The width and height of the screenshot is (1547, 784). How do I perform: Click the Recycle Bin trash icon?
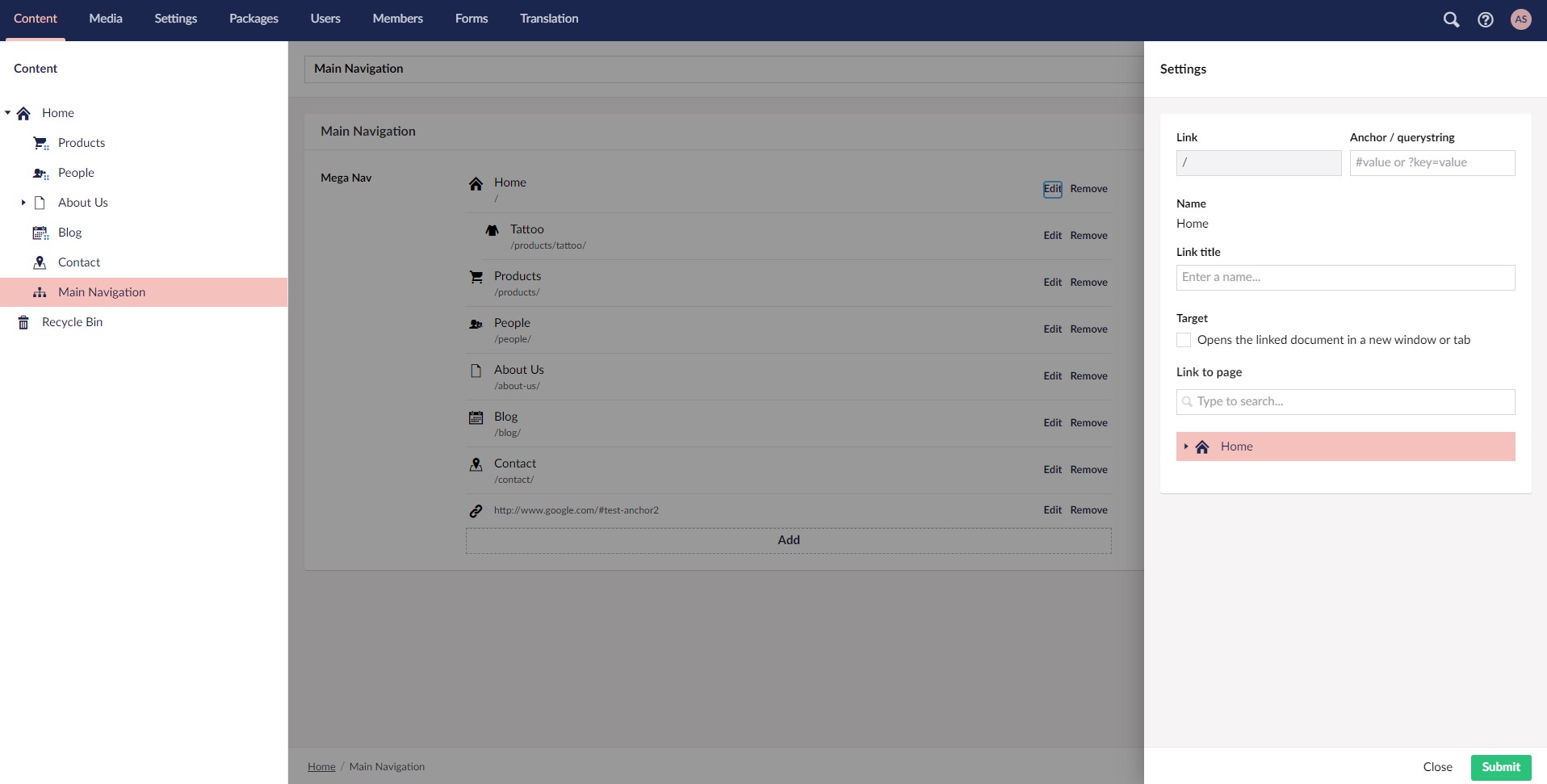(x=24, y=322)
